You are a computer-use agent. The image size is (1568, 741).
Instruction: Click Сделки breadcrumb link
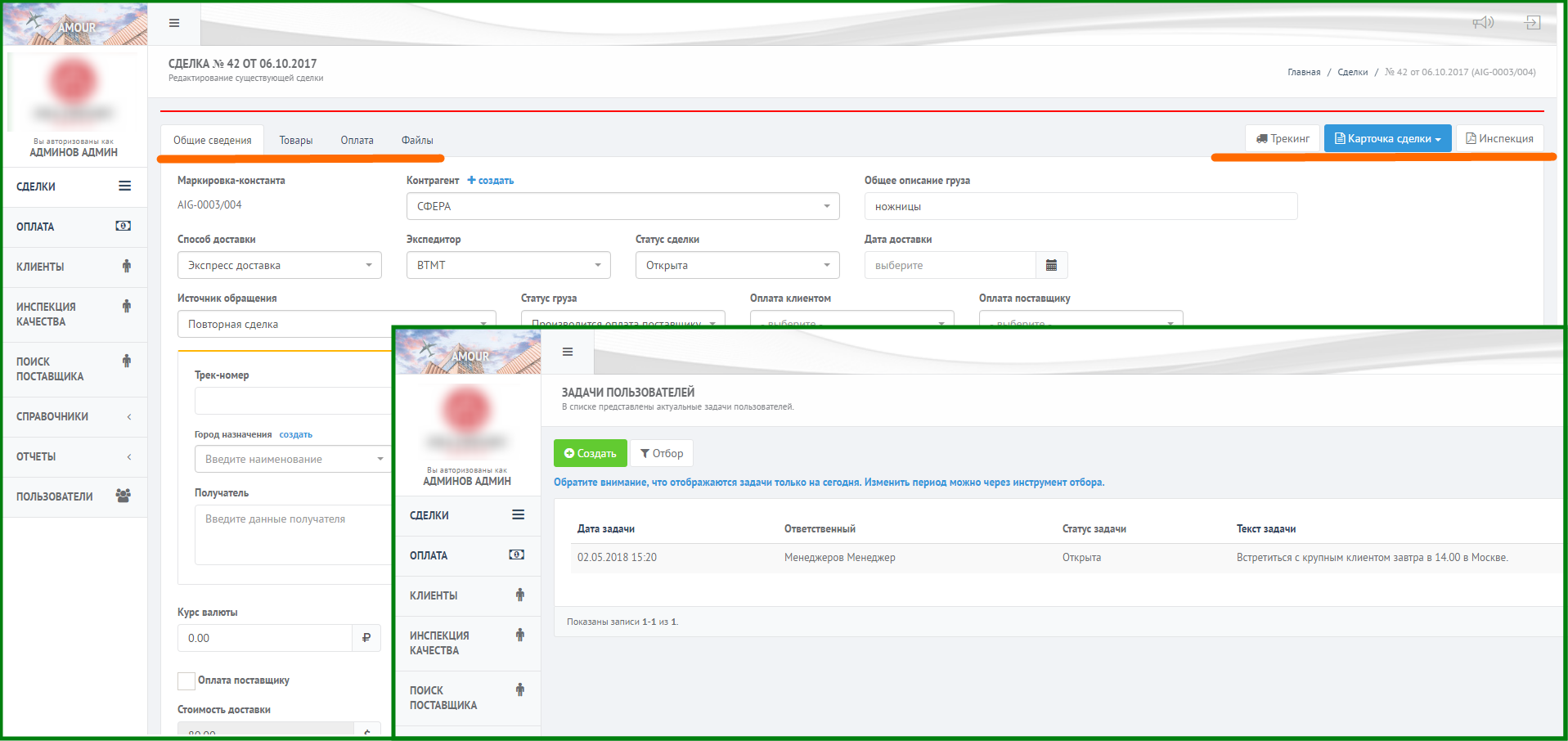pyautogui.click(x=1353, y=72)
